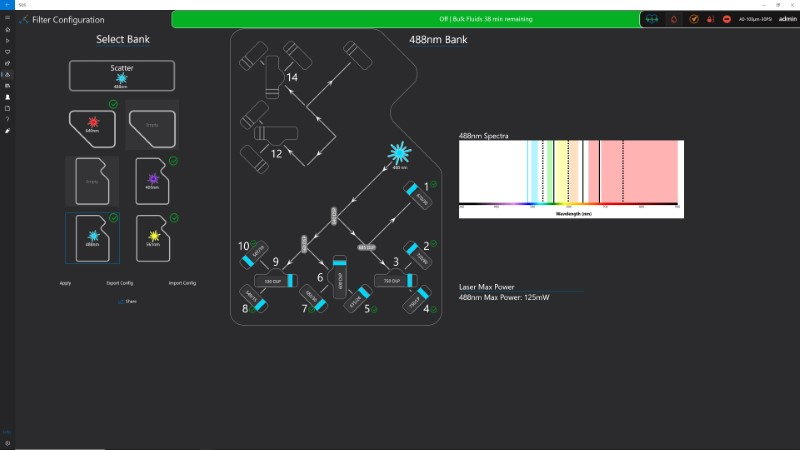800x450 pixels.
Task: Click the 488nm Spectra label
Action: (484, 136)
